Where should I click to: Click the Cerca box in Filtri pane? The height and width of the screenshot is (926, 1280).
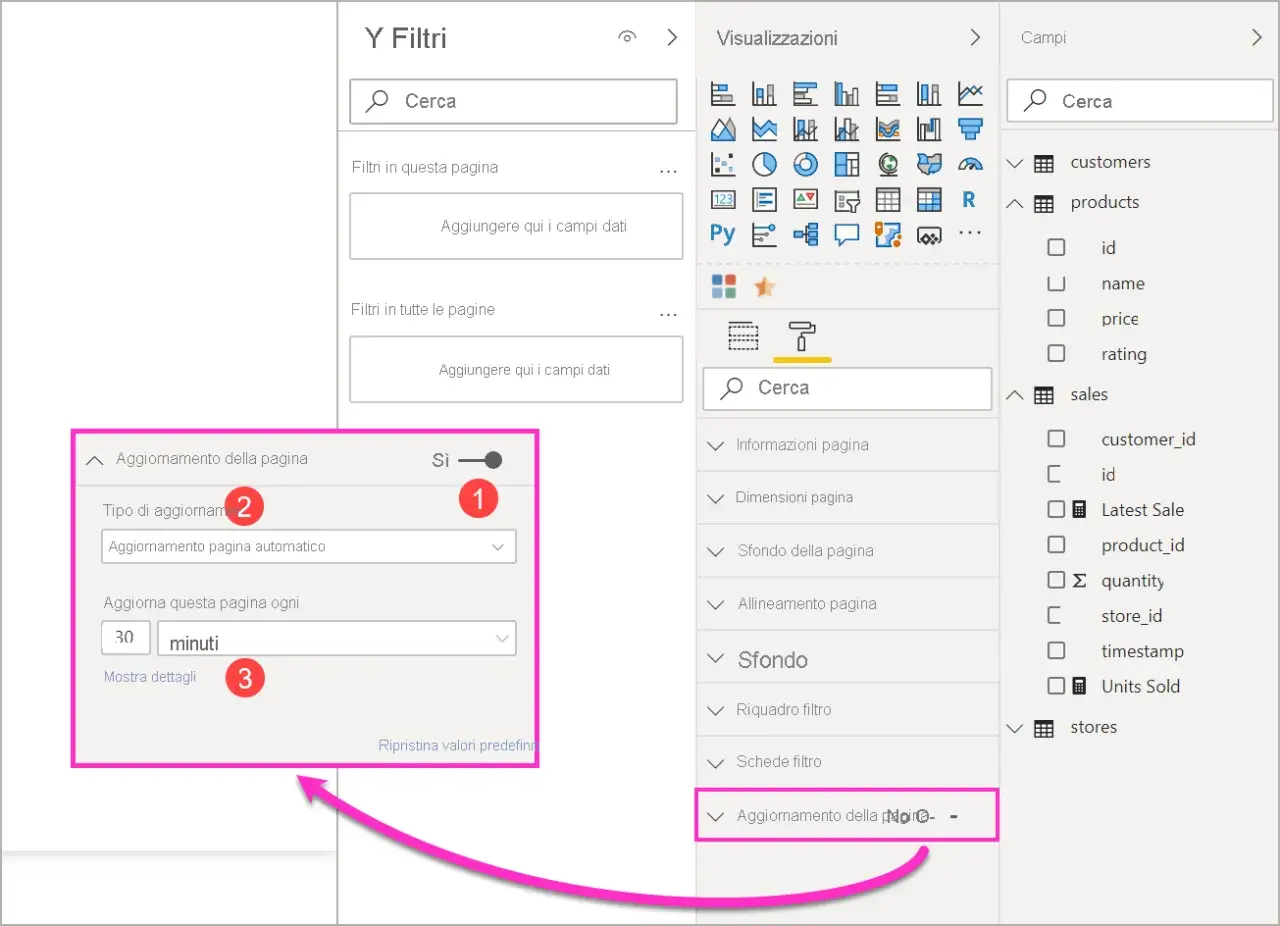[x=514, y=102]
